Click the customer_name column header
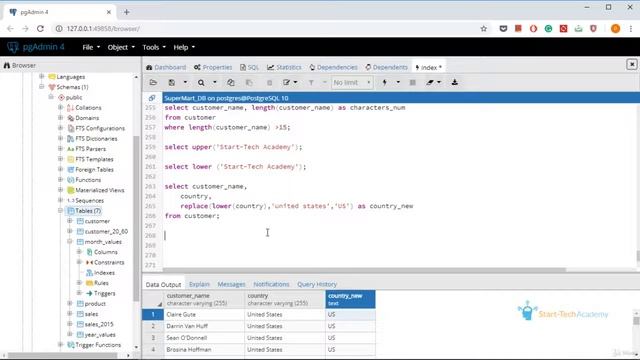Viewport: 640px width, 360px height. tap(204, 300)
